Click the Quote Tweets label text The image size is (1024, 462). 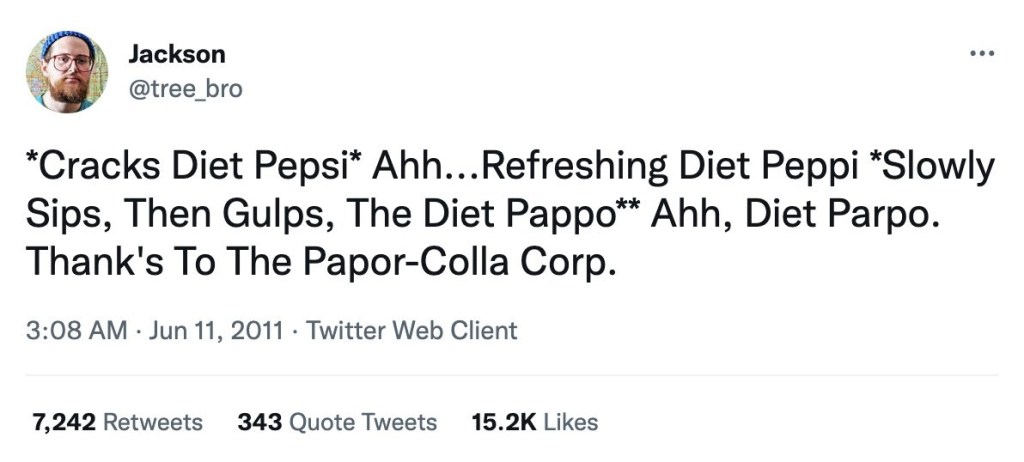[x=362, y=422]
